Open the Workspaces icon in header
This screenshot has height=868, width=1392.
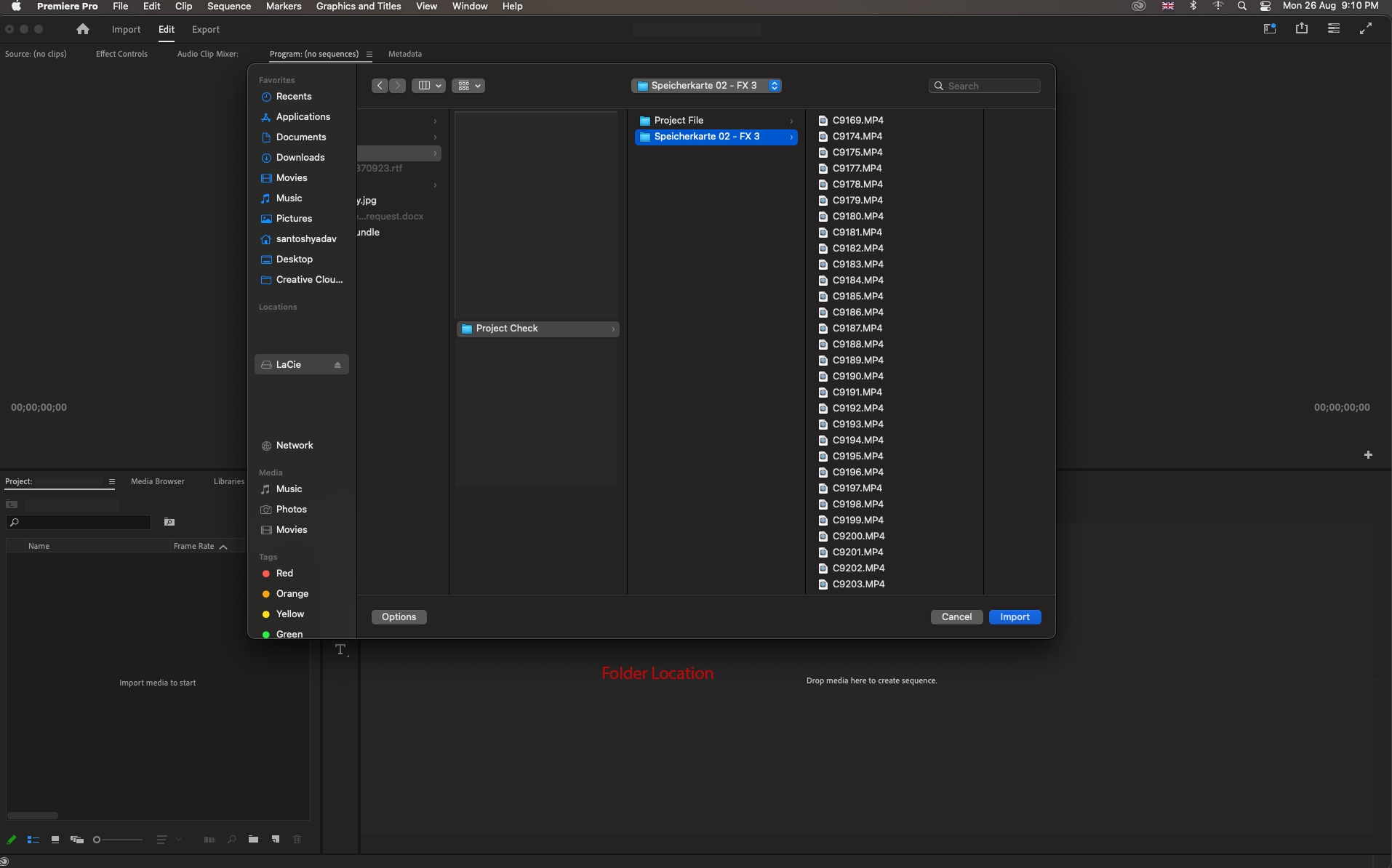[x=1270, y=29]
